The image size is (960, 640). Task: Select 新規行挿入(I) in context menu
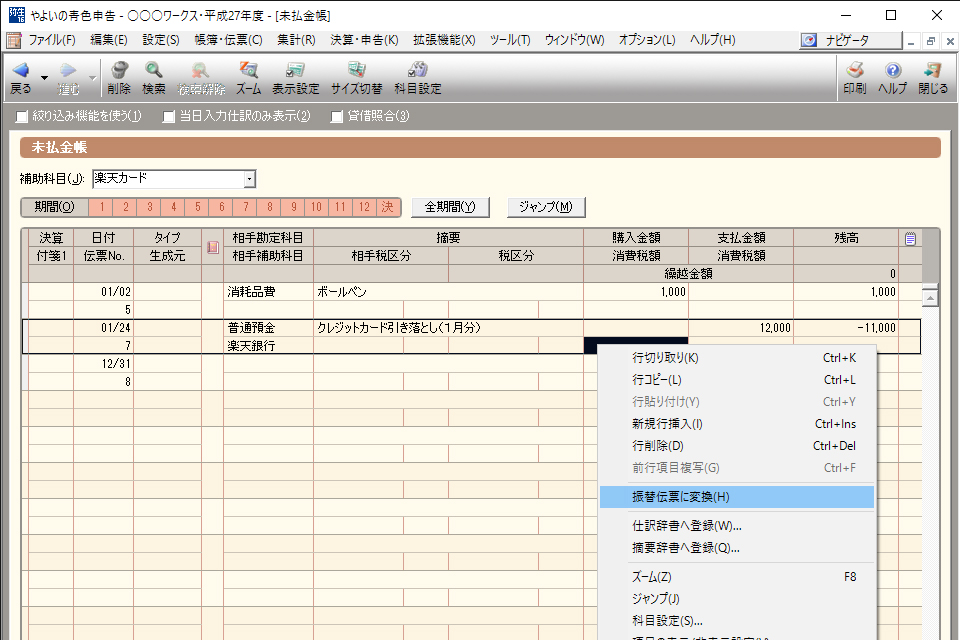tap(737, 424)
